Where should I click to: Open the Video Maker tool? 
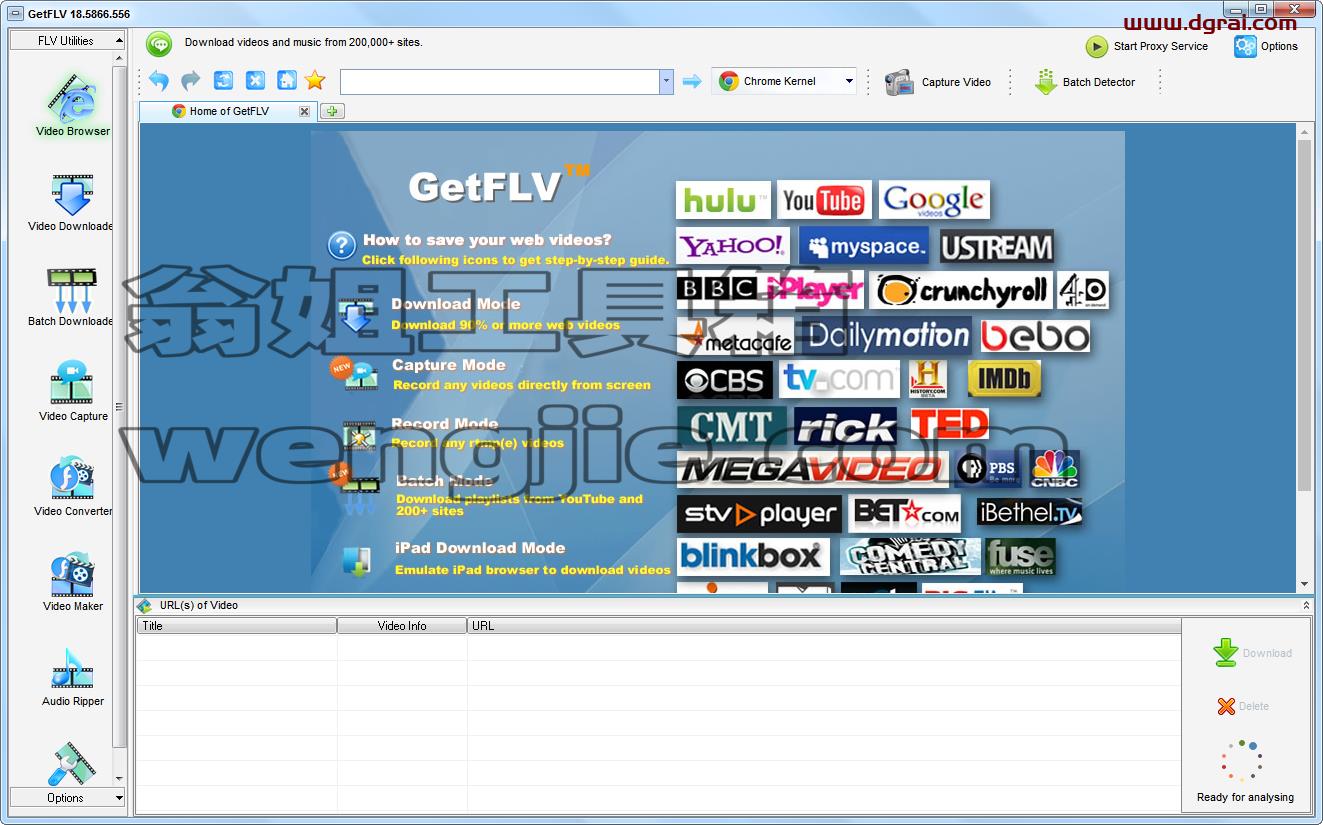click(72, 583)
